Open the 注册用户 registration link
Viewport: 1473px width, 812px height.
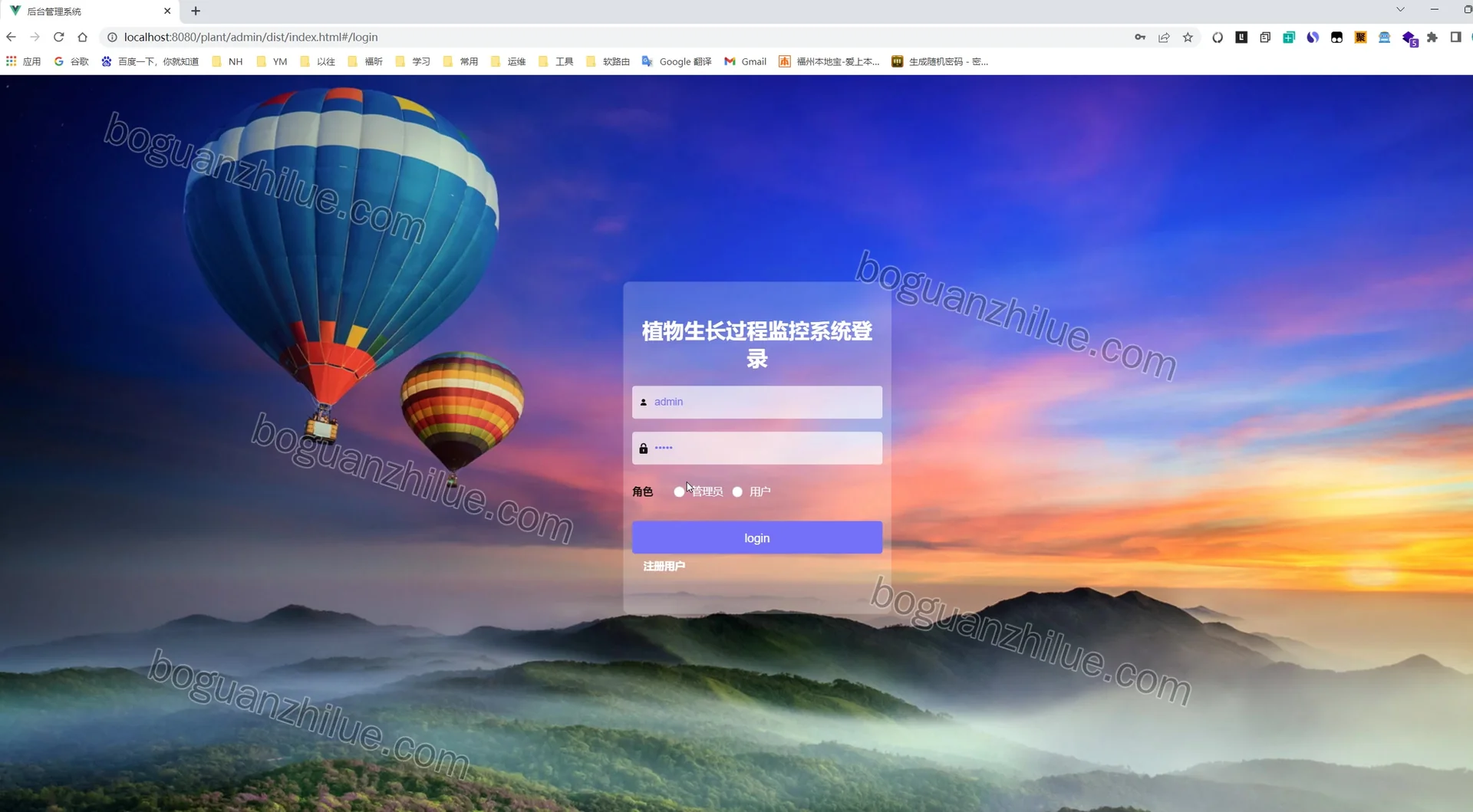664,566
